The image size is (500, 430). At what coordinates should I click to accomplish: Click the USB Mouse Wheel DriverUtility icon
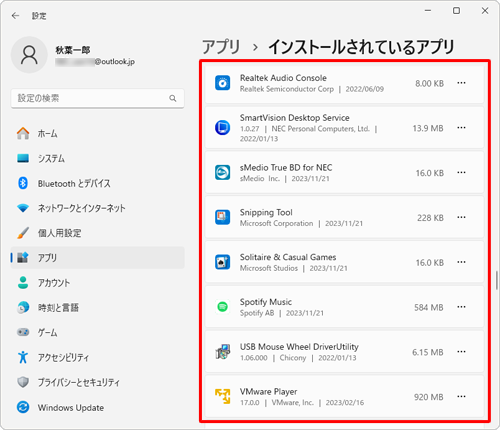pos(222,352)
